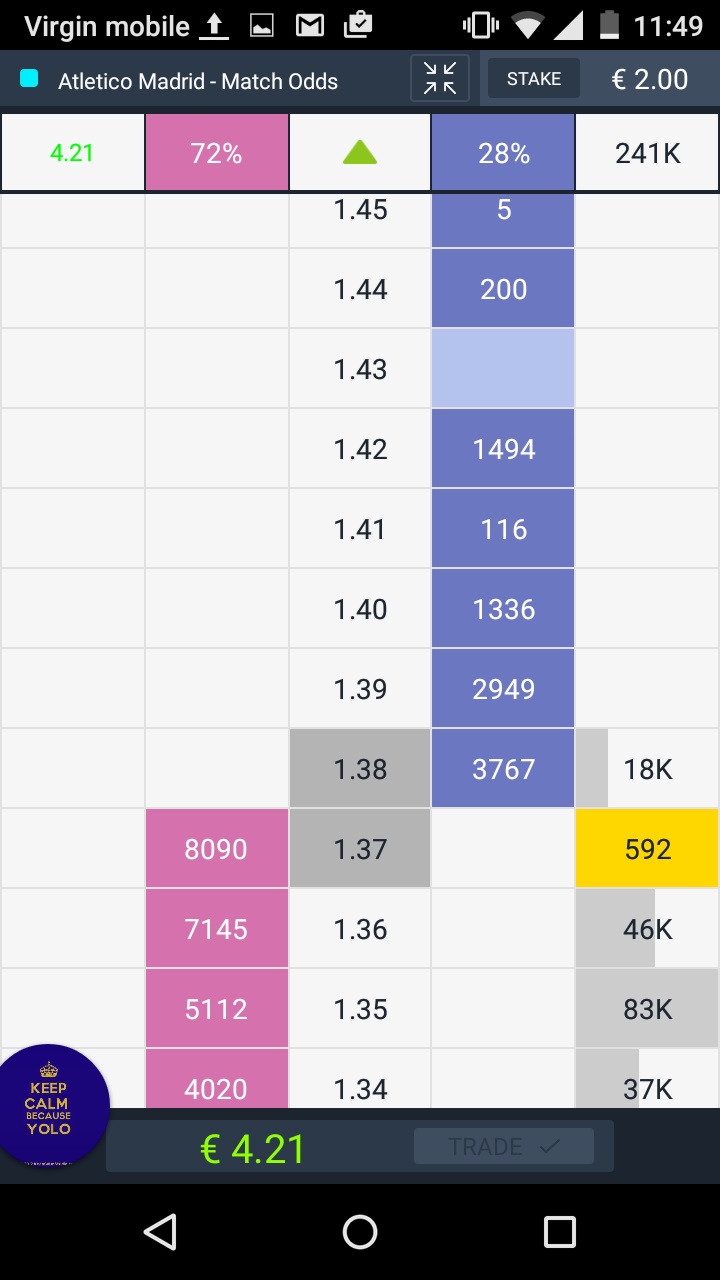Edit the € 2.00 stake amount
The image size is (720, 1280).
pyautogui.click(x=650, y=79)
